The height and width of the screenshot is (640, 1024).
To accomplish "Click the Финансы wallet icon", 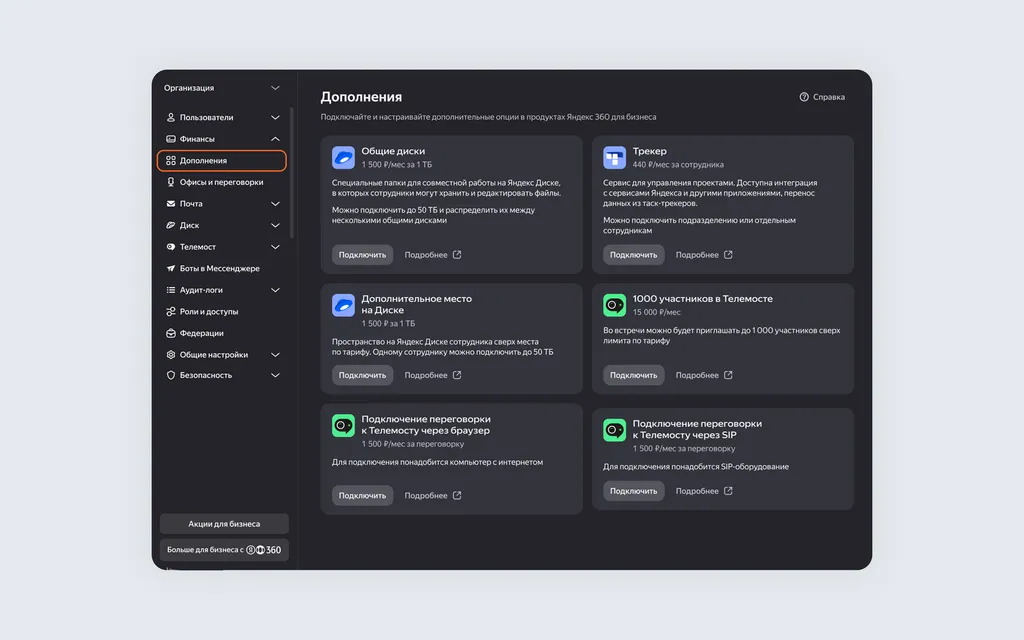I will point(170,139).
